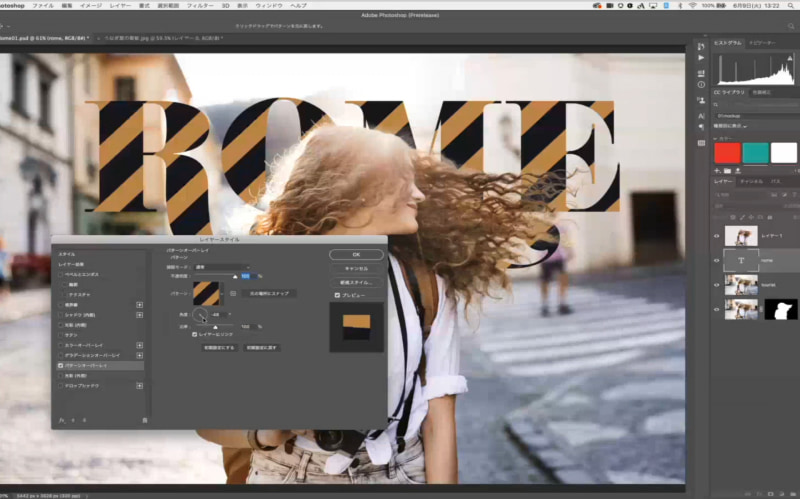Hide the rome text layer
The image size is (800, 499).
coord(716,260)
